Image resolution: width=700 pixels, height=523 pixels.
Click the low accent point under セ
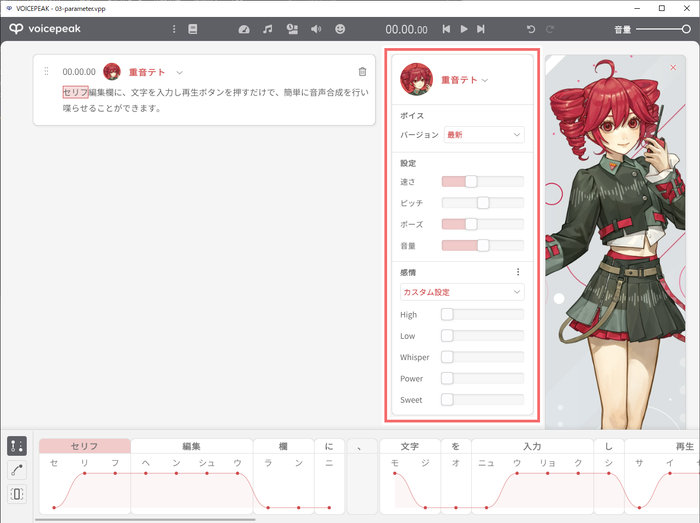tap(54, 507)
